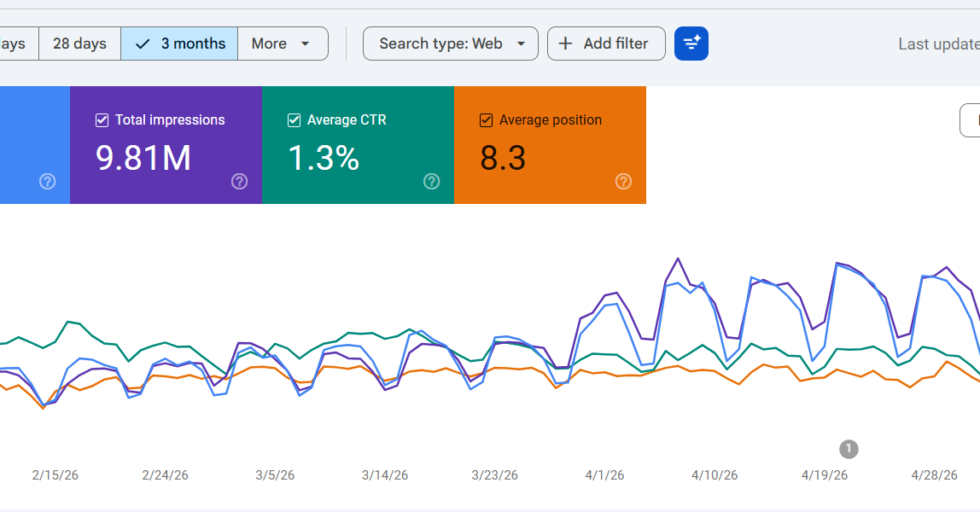The height and width of the screenshot is (512, 980).
Task: Click the 4/28/26 axis date label
Action: tap(934, 475)
